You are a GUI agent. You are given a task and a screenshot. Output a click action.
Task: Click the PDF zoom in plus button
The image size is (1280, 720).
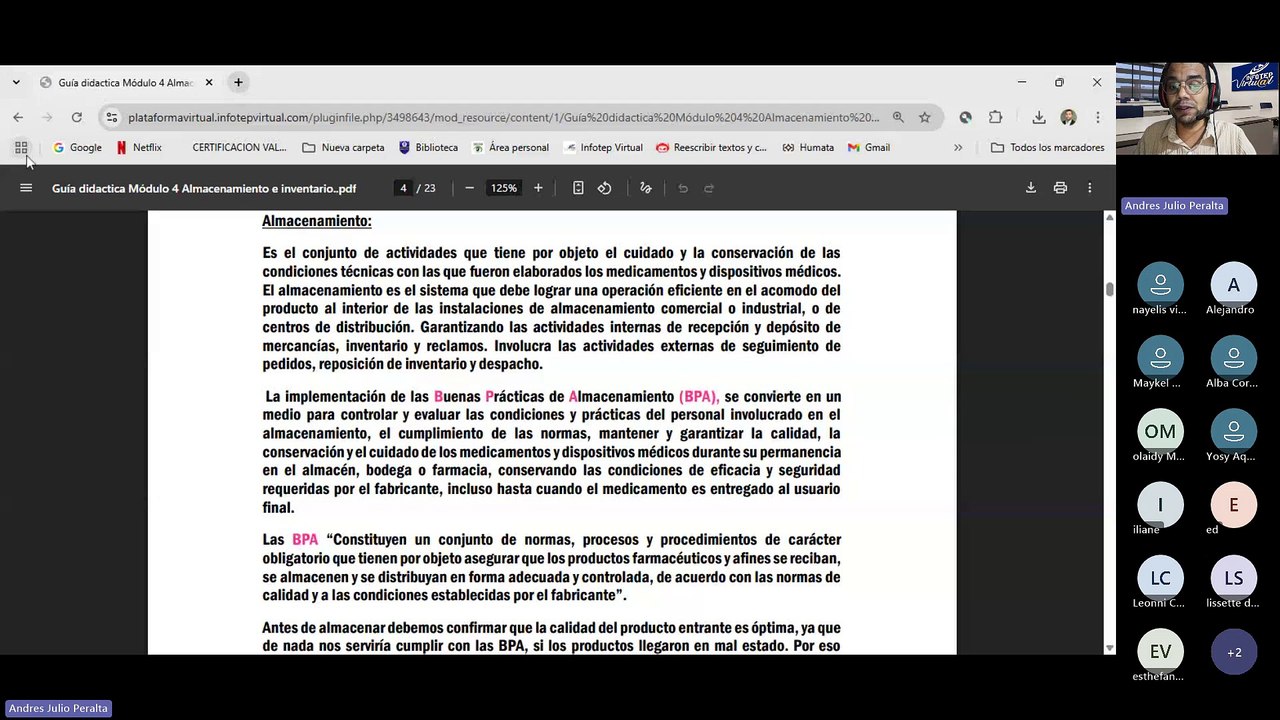tap(538, 188)
